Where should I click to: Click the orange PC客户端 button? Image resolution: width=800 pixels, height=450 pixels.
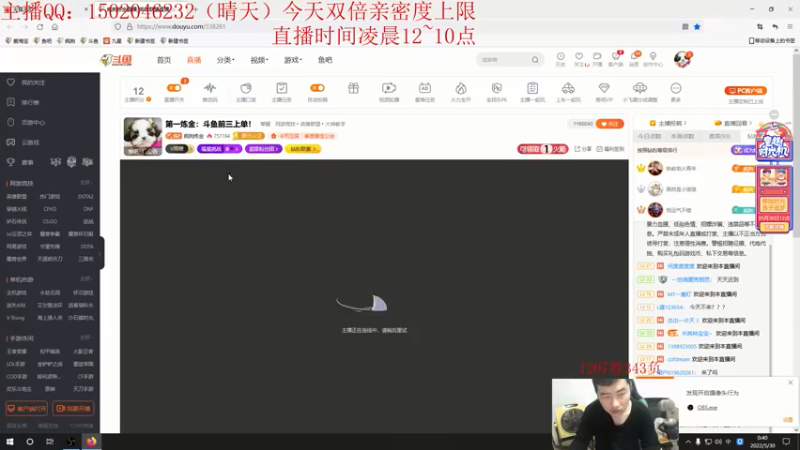coord(745,91)
